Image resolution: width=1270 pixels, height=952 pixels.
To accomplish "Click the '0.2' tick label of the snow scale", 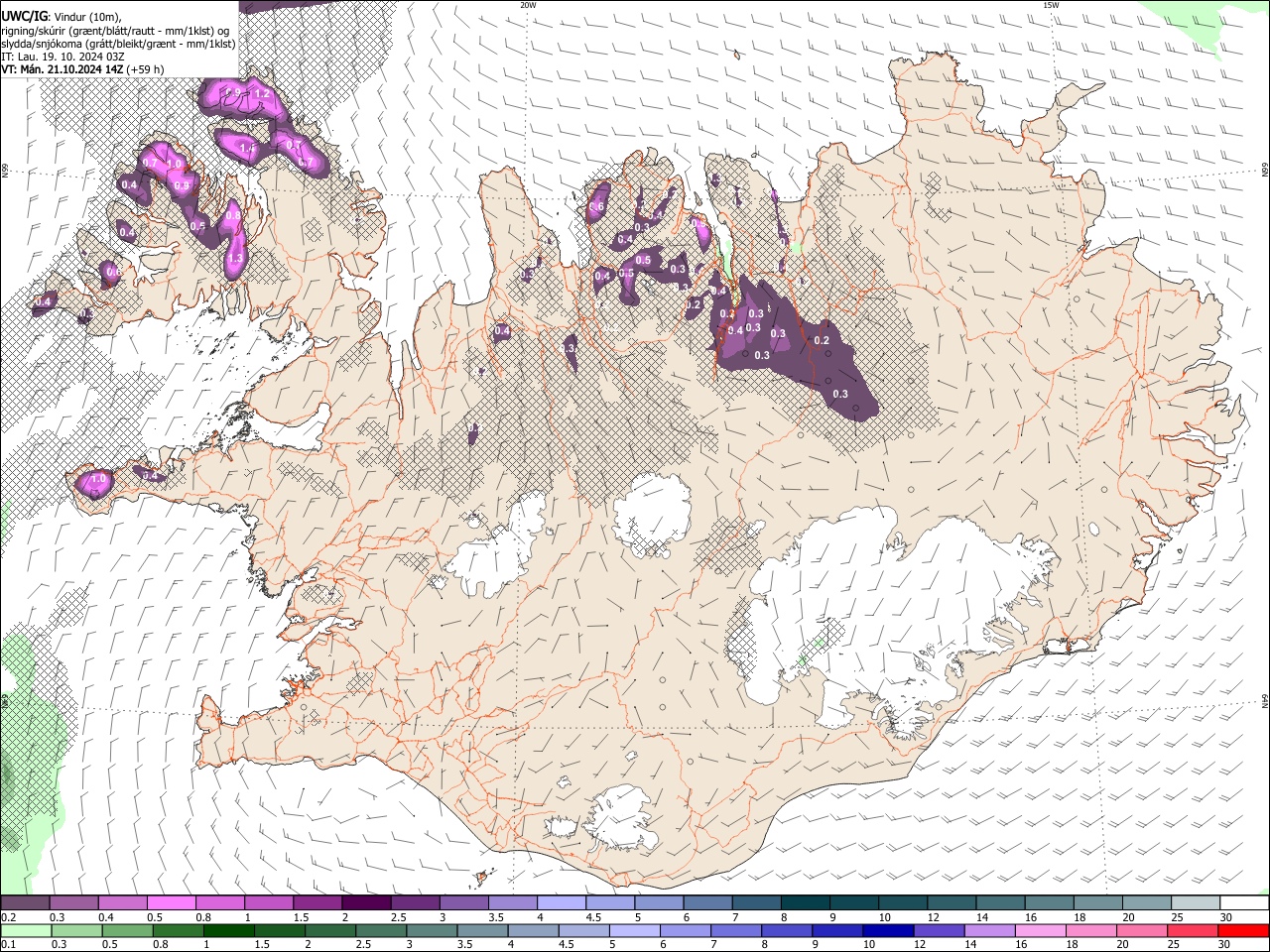I will [x=8, y=917].
